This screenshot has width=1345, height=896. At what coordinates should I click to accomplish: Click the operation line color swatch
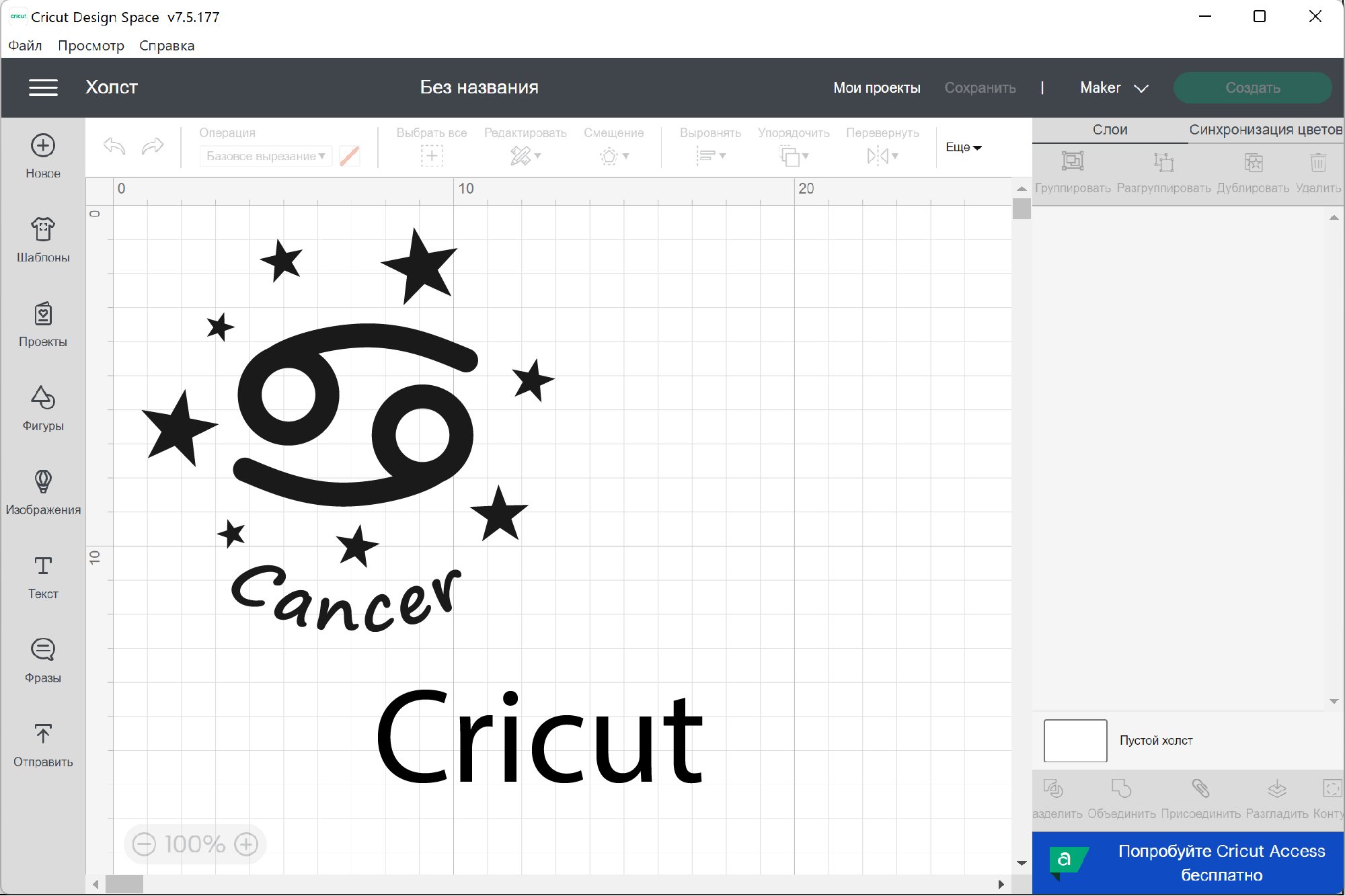pos(350,156)
